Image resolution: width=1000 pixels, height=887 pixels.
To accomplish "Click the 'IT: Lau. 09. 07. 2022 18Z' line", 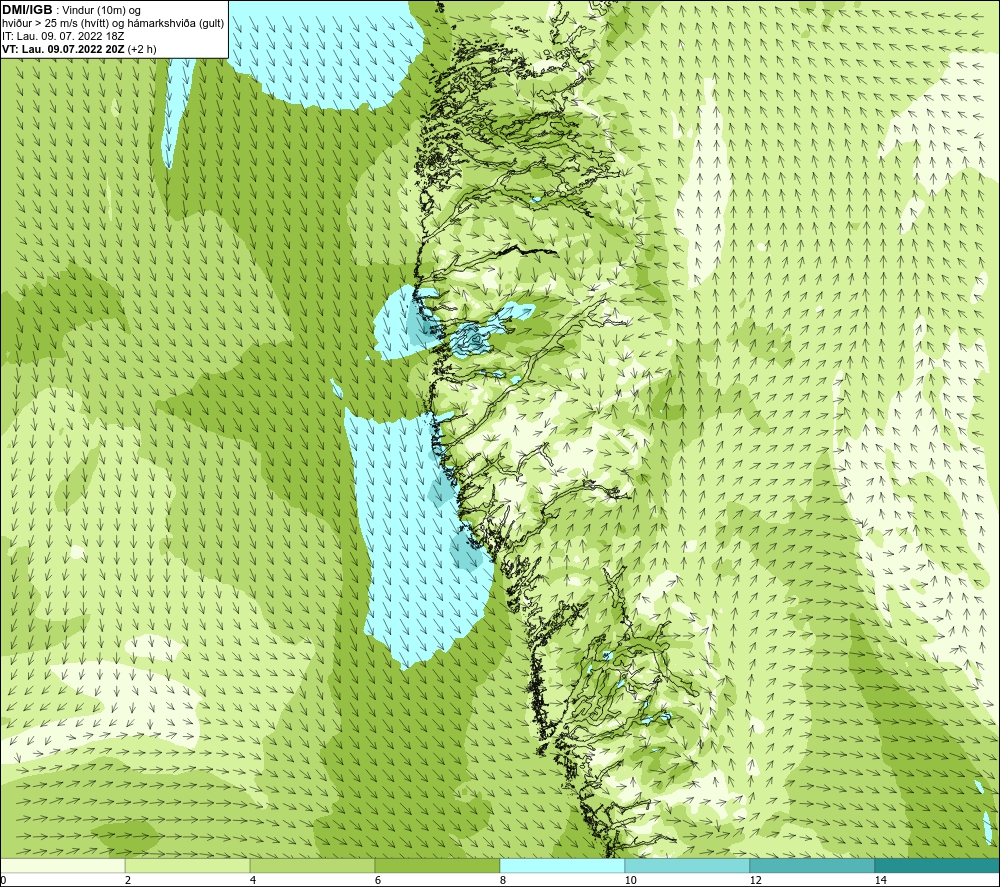I will (63, 36).
